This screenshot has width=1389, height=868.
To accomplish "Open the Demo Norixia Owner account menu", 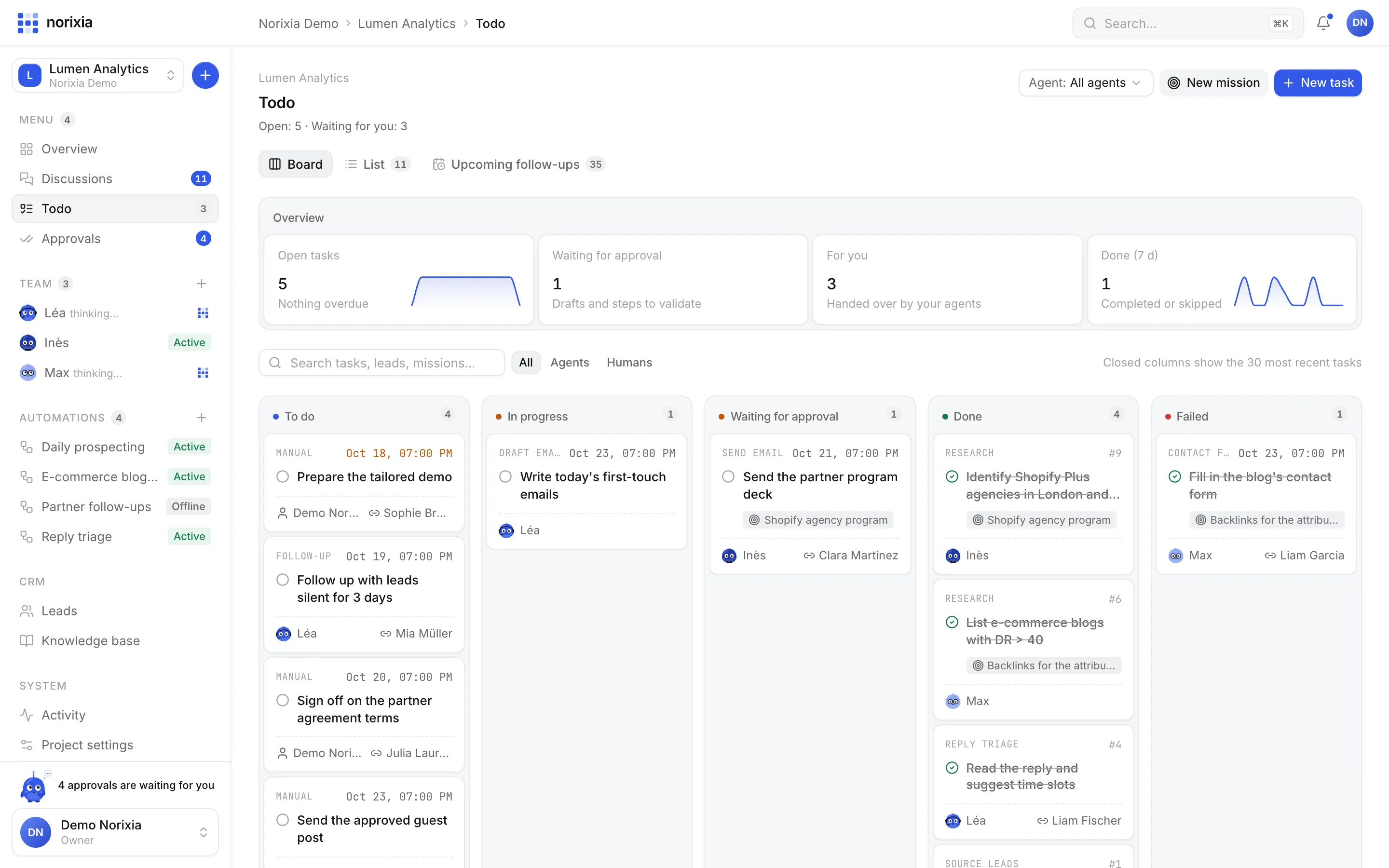I will 115,832.
